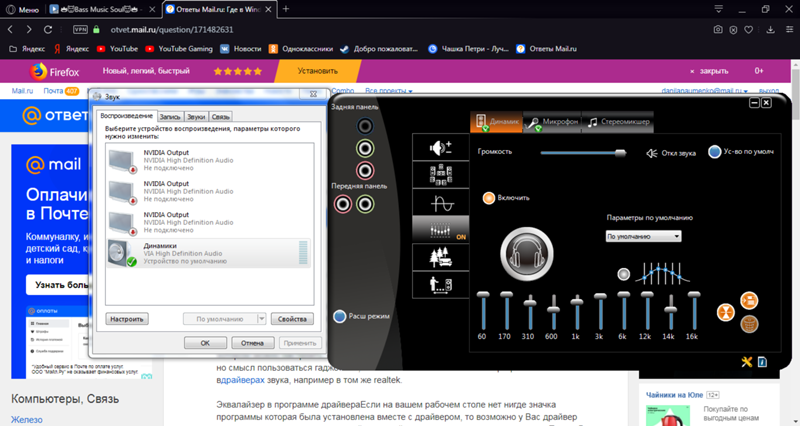Click the orange save preset icon
Viewport: 800px width, 426px height.
pyautogui.click(x=749, y=300)
